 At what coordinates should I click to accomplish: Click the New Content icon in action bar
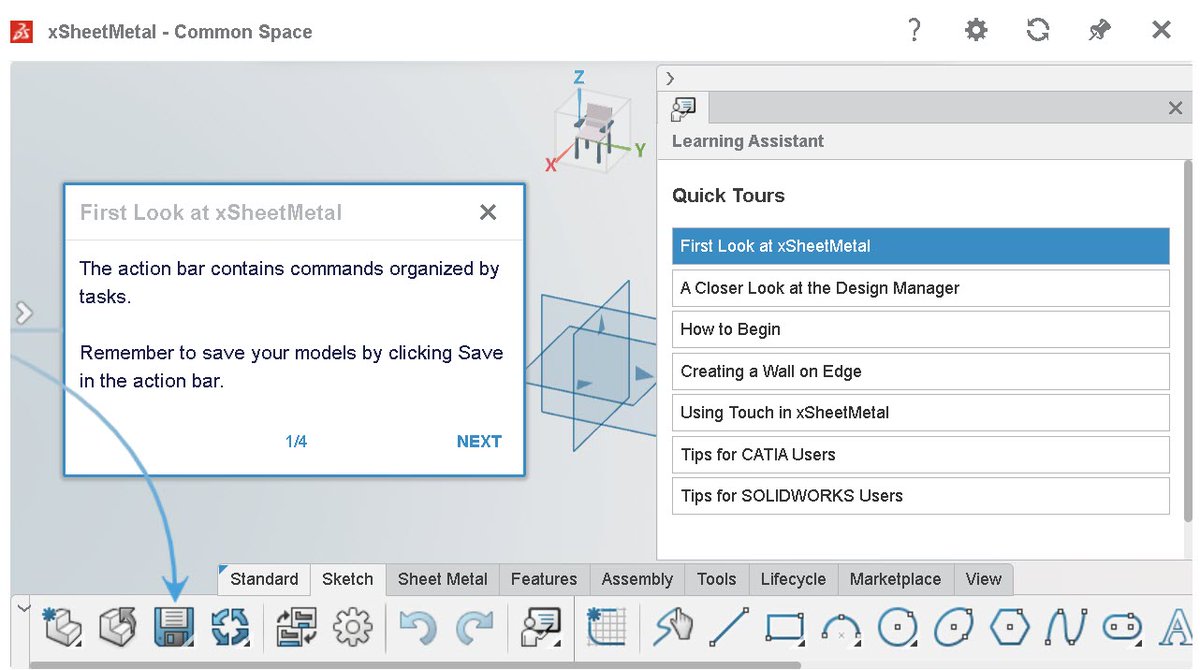[62, 628]
